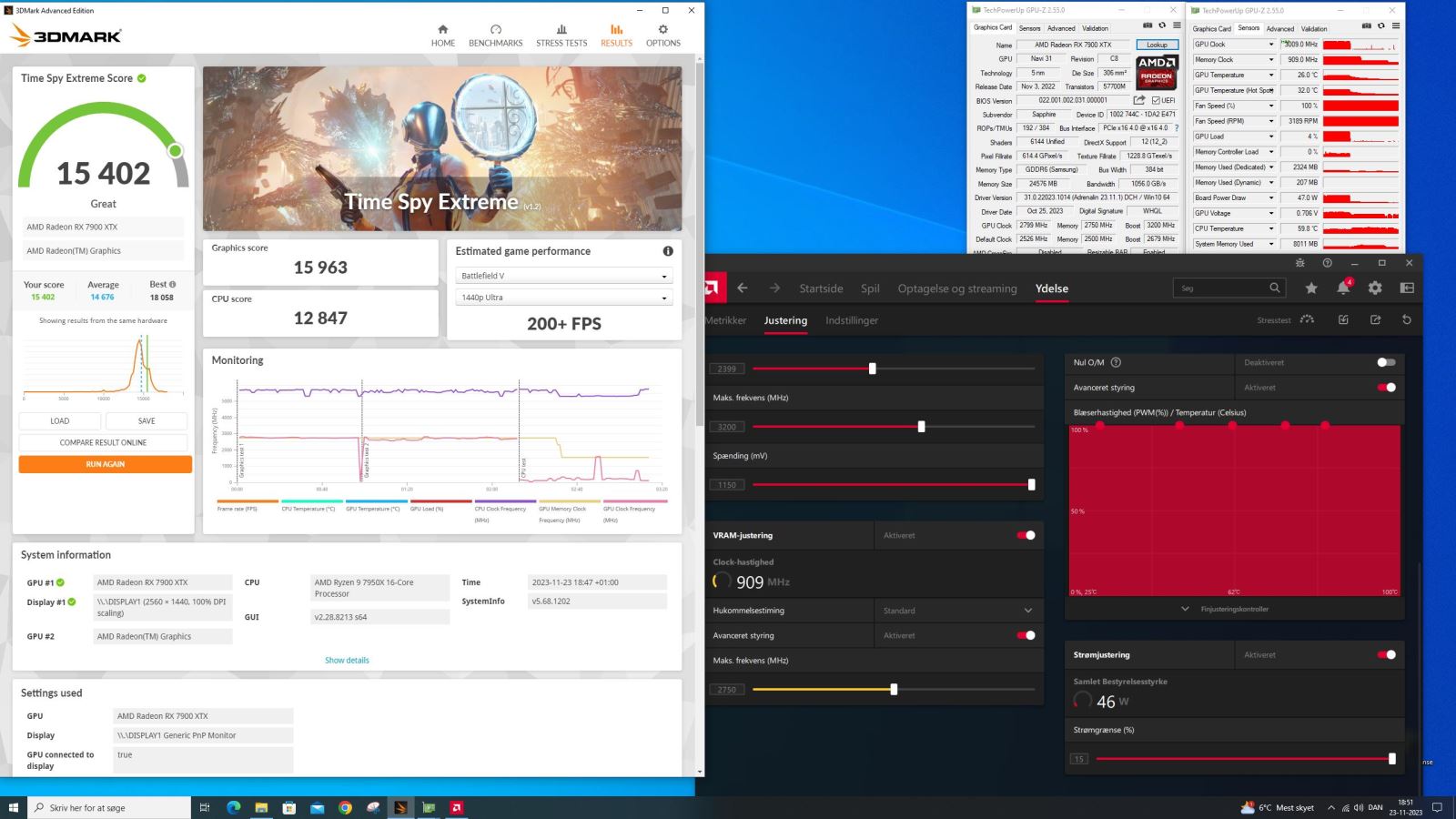Open GPU-Z hamburger menu in Graphics Card window
This screenshot has height=819, width=1456.
click(1177, 25)
